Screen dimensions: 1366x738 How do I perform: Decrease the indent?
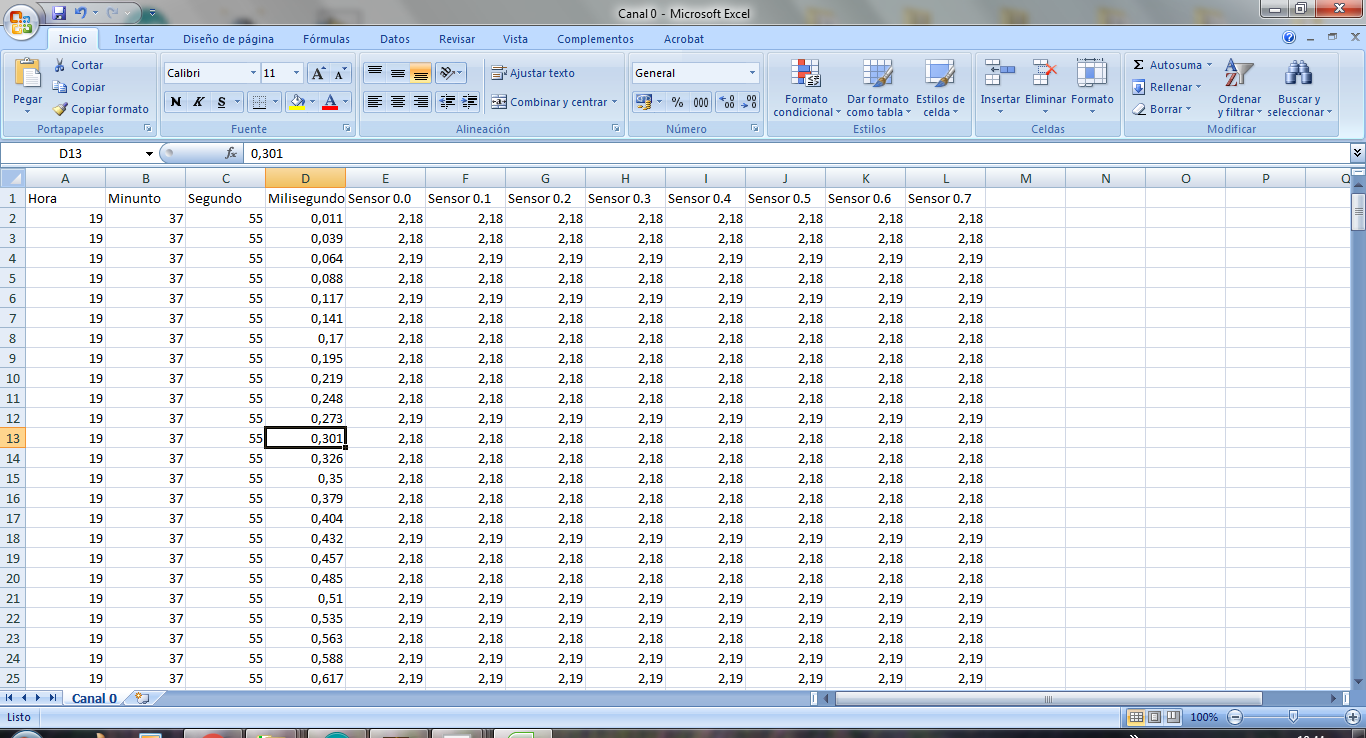tap(447, 102)
